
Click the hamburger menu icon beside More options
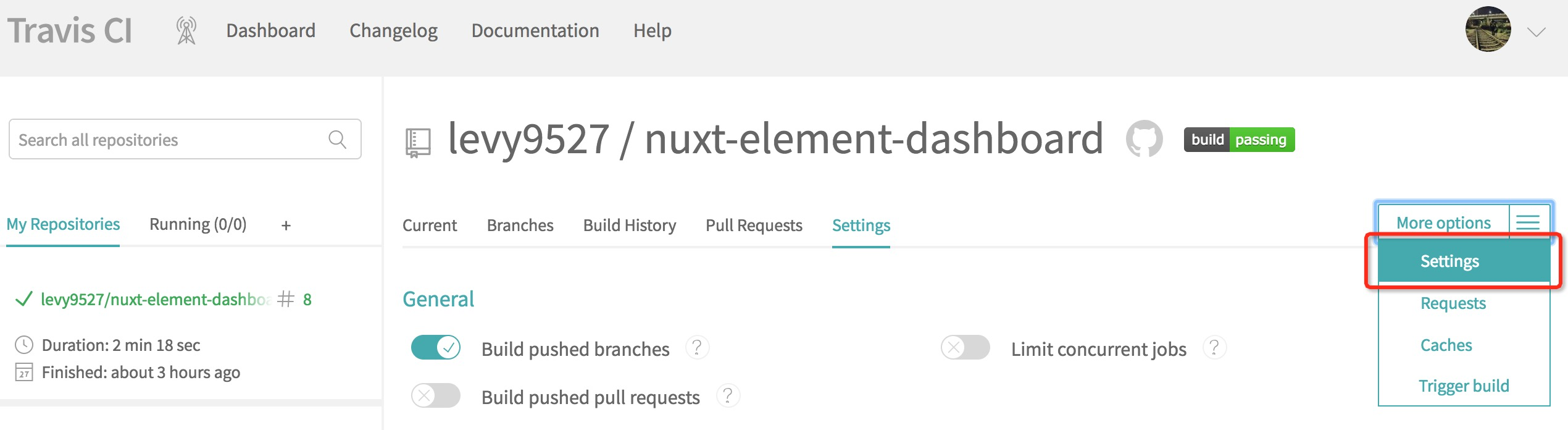(1528, 222)
